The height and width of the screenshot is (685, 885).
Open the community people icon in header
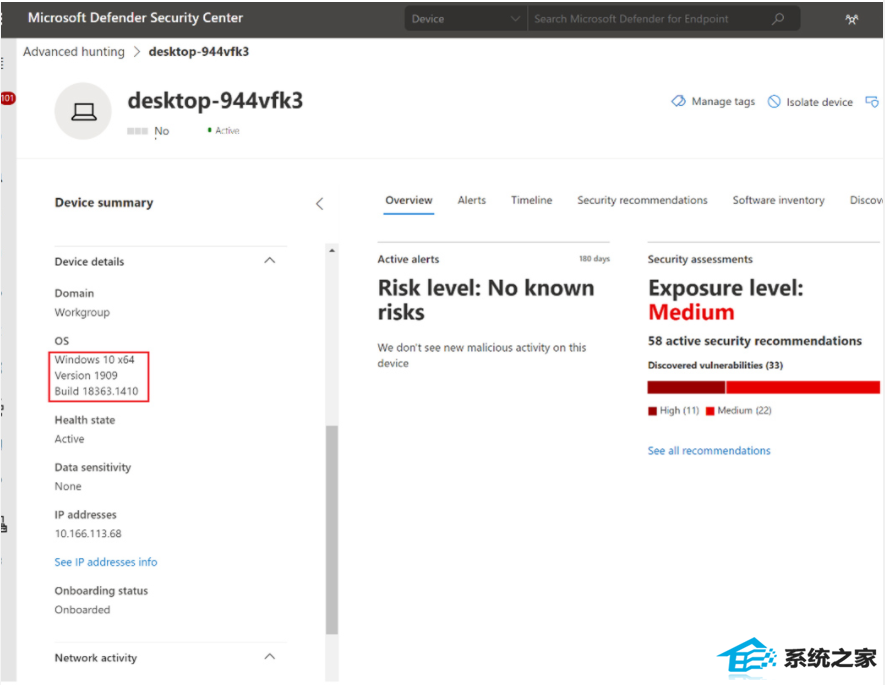[x=852, y=19]
